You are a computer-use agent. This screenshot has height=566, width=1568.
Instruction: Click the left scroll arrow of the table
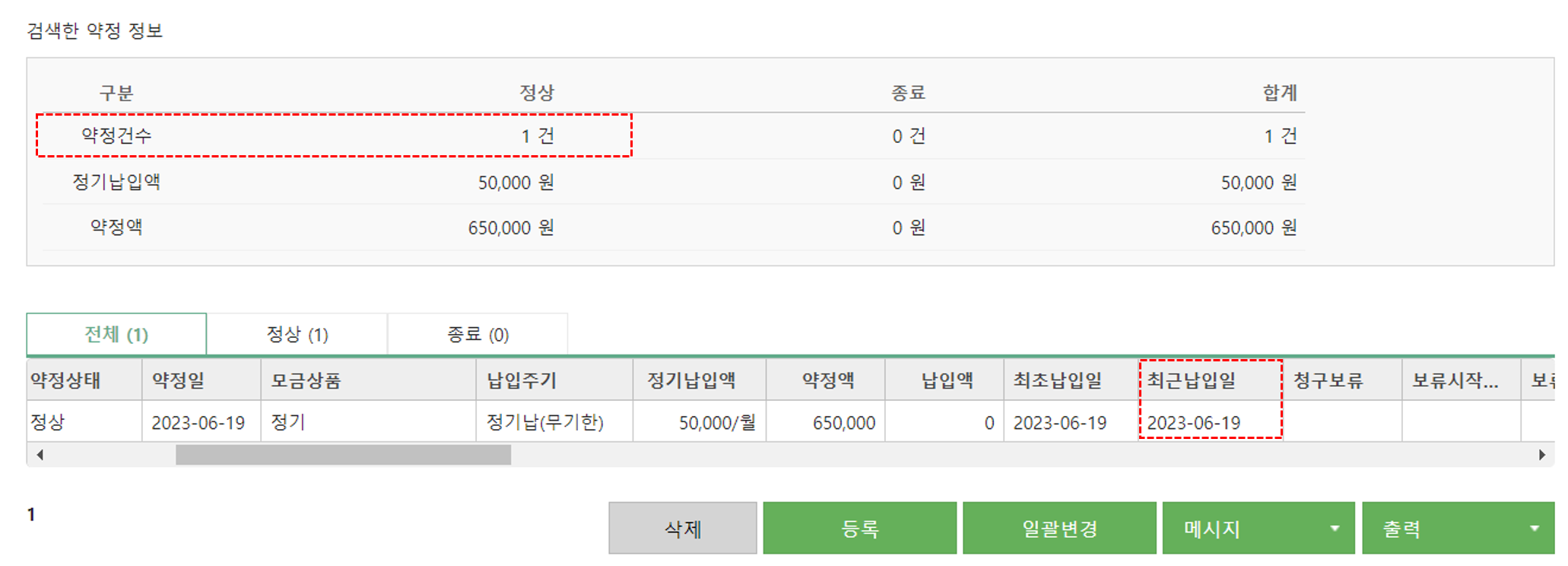pyautogui.click(x=40, y=455)
